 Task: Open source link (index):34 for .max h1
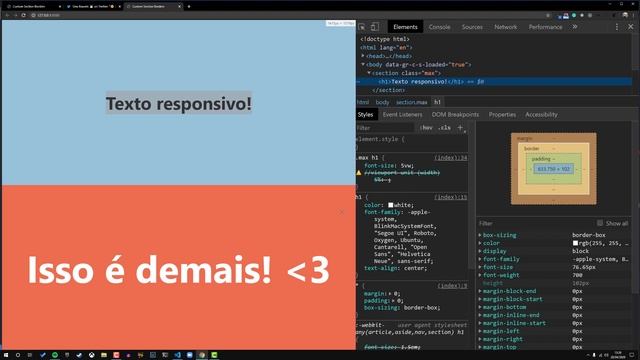coord(451,158)
